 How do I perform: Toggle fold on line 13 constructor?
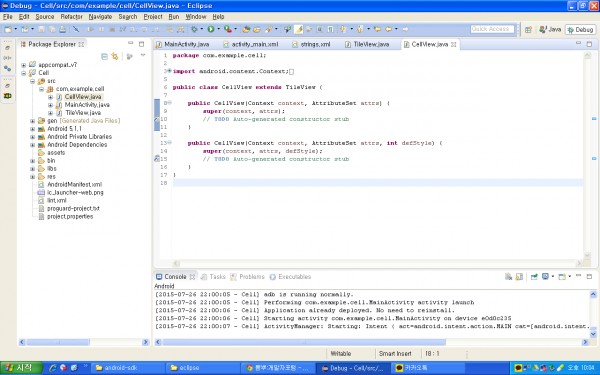click(x=170, y=142)
